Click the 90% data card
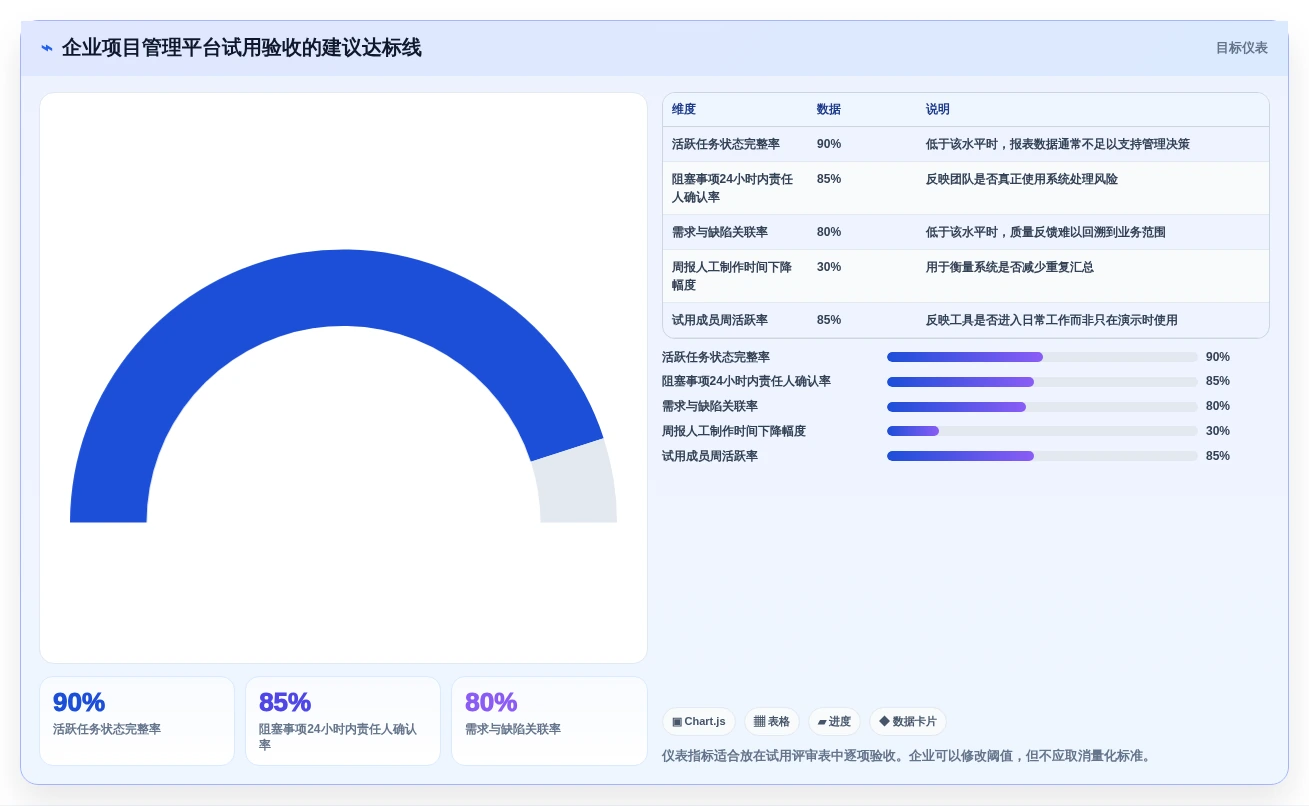1309x806 pixels. click(x=137, y=721)
